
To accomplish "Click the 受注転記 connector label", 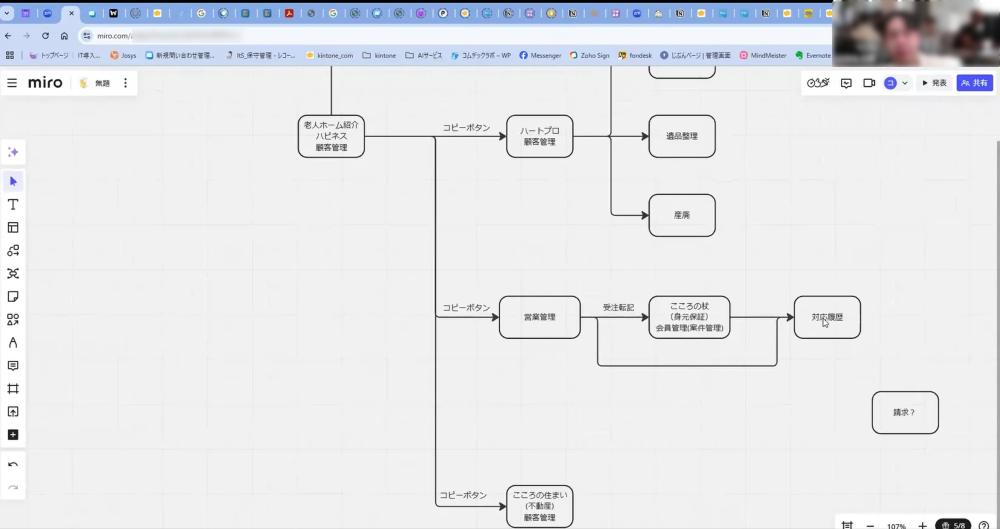I will pyautogui.click(x=618, y=308).
